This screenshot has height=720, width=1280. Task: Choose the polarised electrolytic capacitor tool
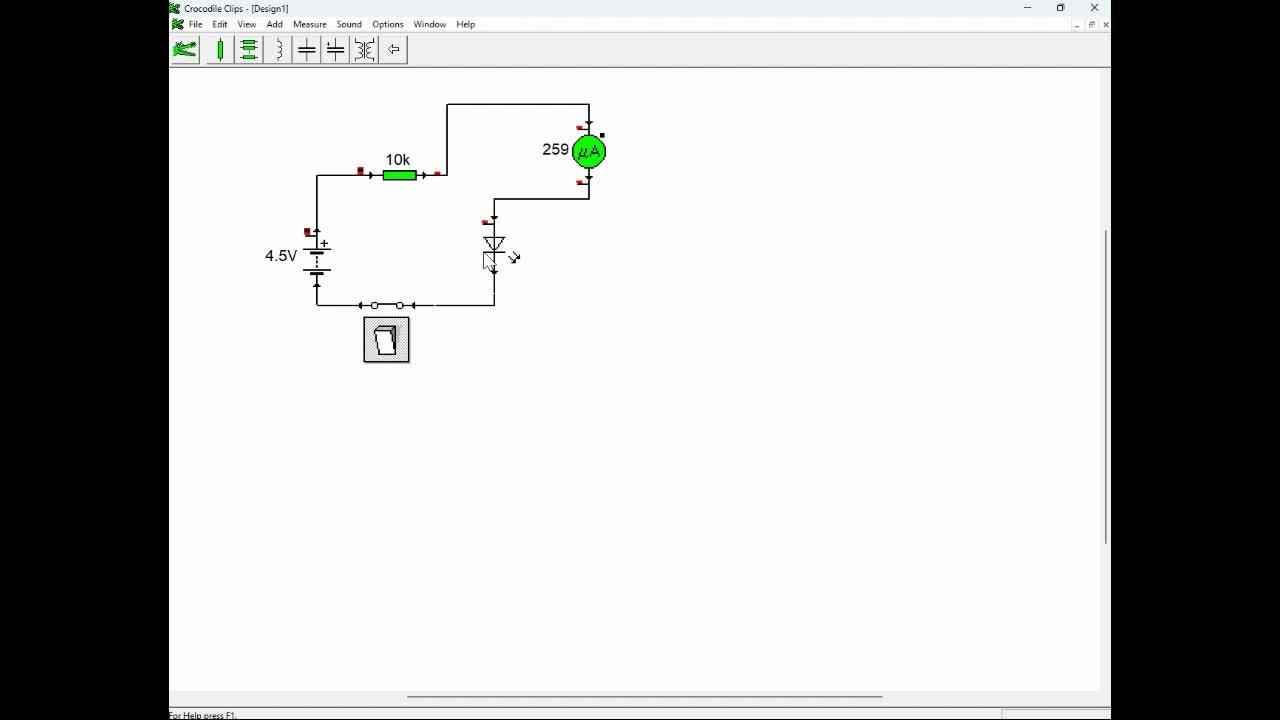336,49
